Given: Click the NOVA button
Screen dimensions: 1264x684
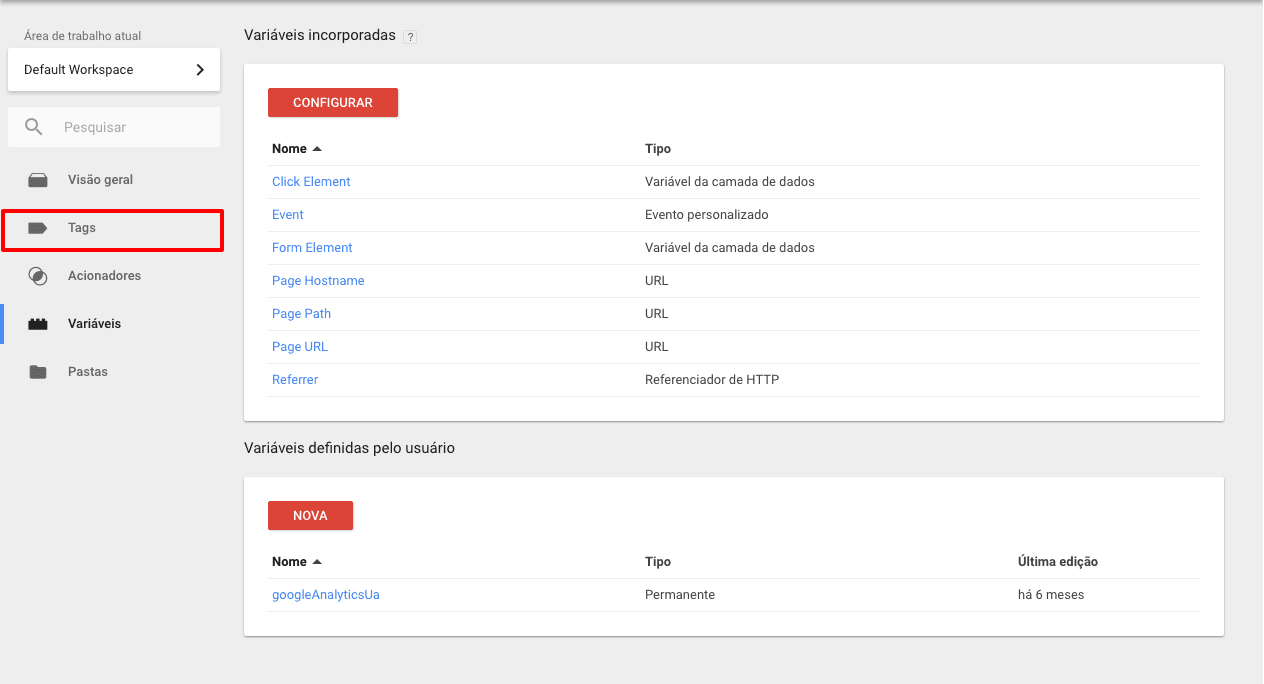Looking at the screenshot, I should 310,515.
